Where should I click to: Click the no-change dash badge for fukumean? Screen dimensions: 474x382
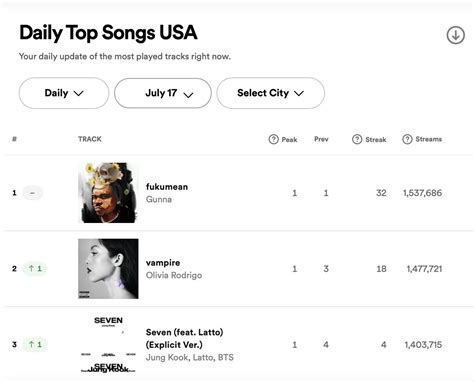32,193
